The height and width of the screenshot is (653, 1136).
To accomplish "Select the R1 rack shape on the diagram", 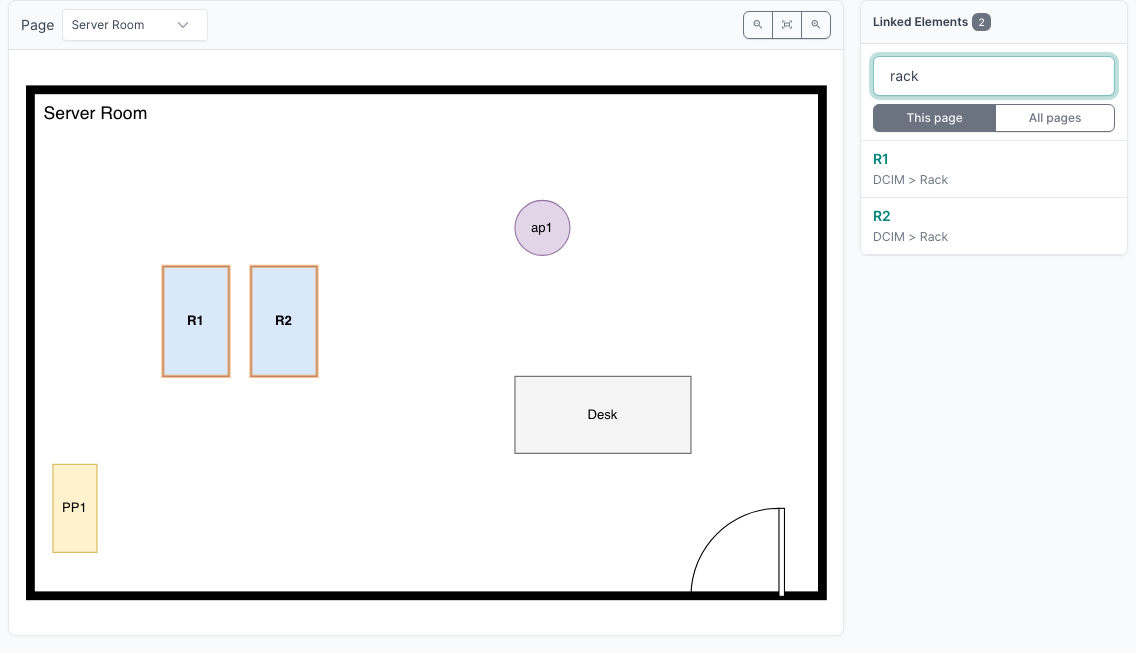I will pyautogui.click(x=196, y=321).
